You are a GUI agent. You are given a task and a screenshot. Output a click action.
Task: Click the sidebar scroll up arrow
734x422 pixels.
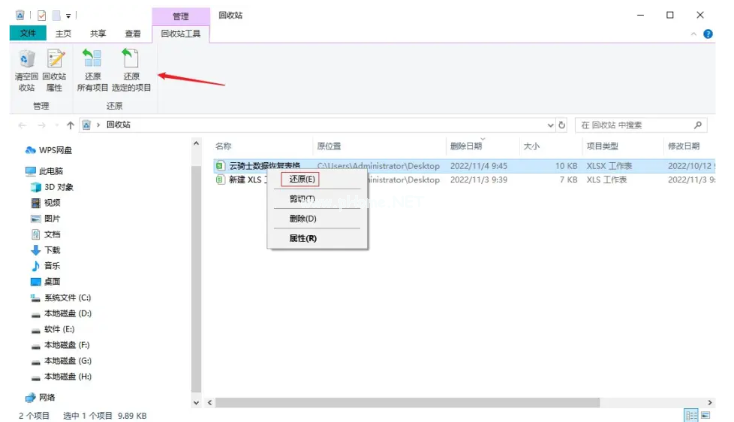tap(196, 143)
